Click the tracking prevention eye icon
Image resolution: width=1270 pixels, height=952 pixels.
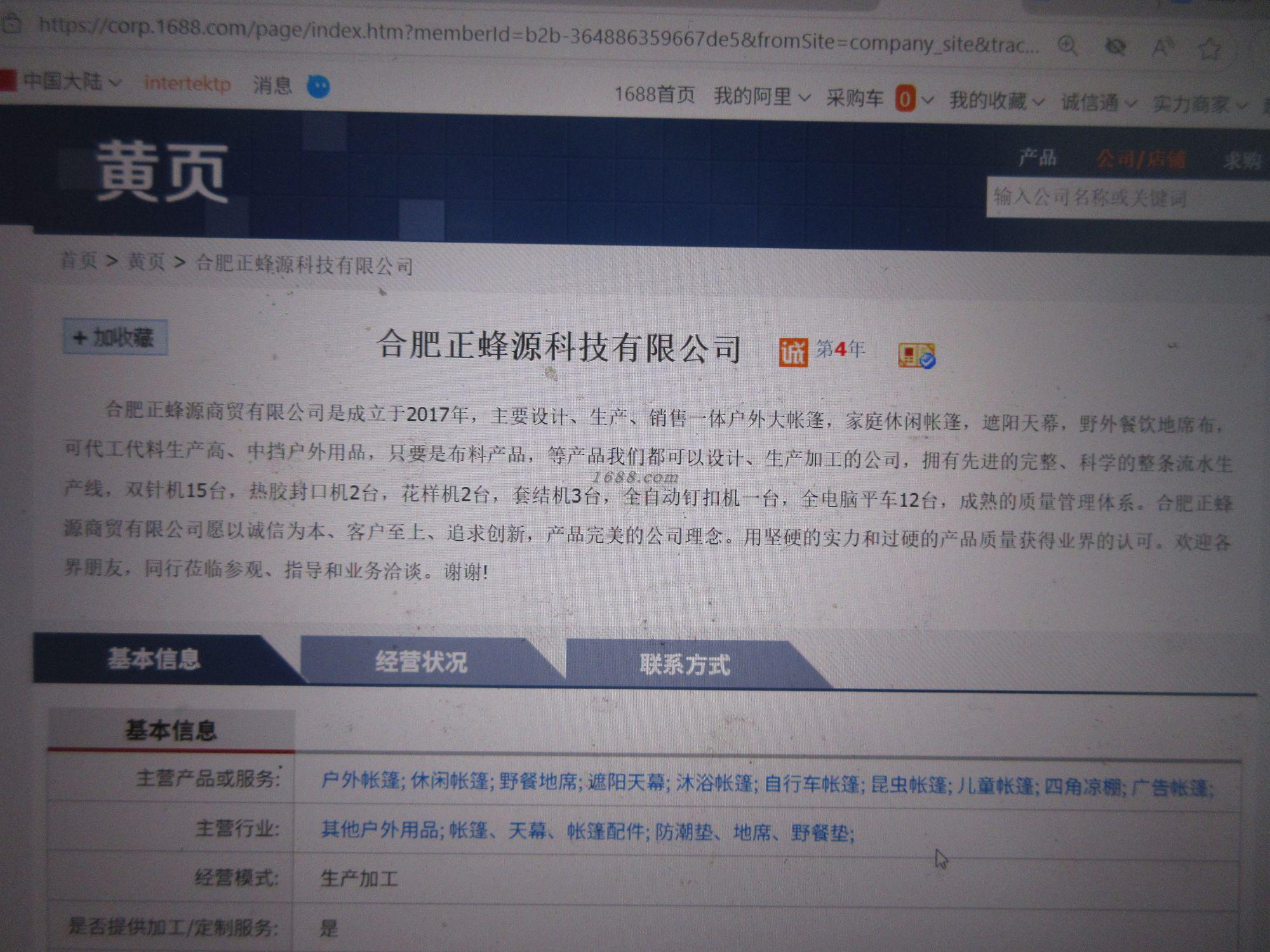1116,46
